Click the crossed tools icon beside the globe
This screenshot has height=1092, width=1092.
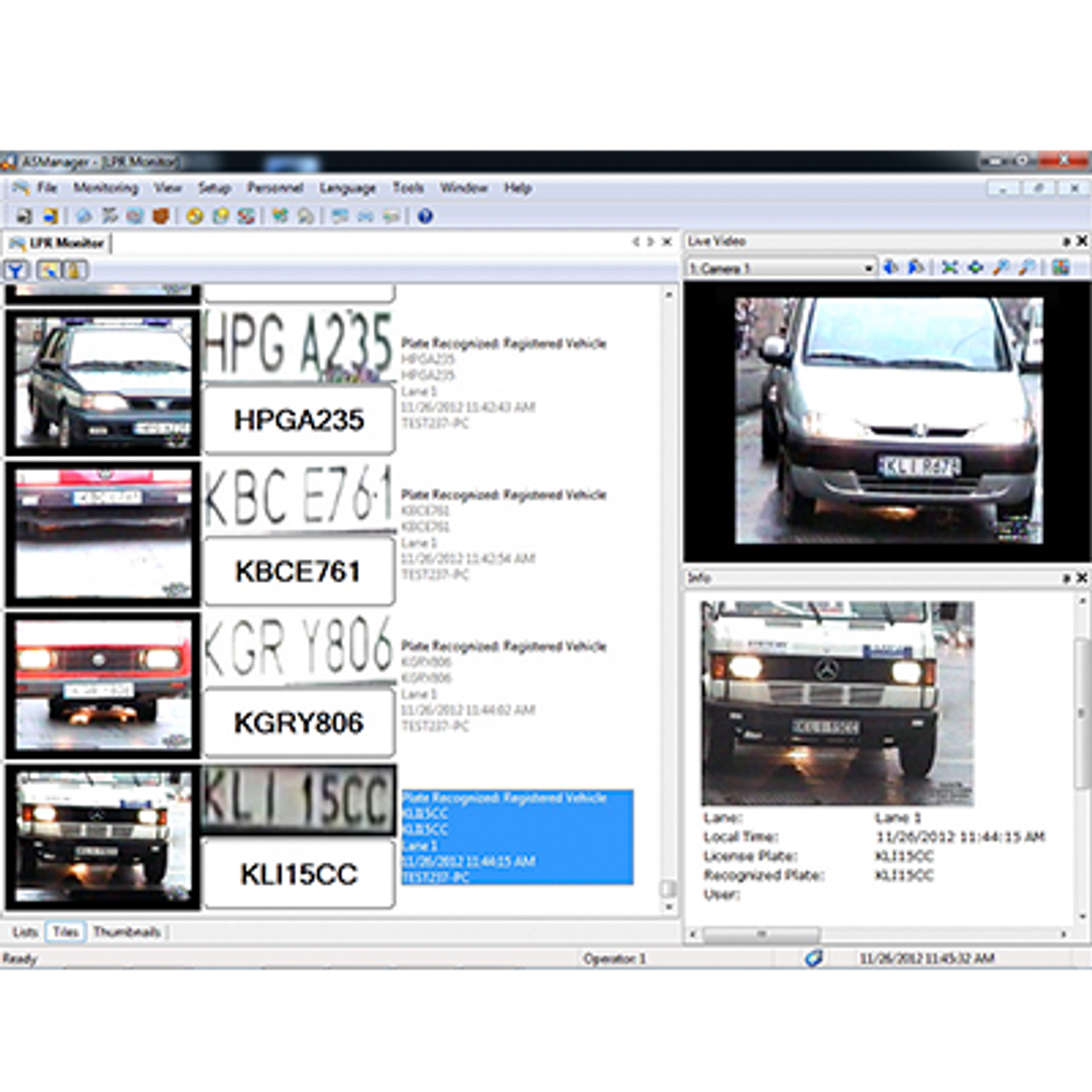(x=109, y=216)
